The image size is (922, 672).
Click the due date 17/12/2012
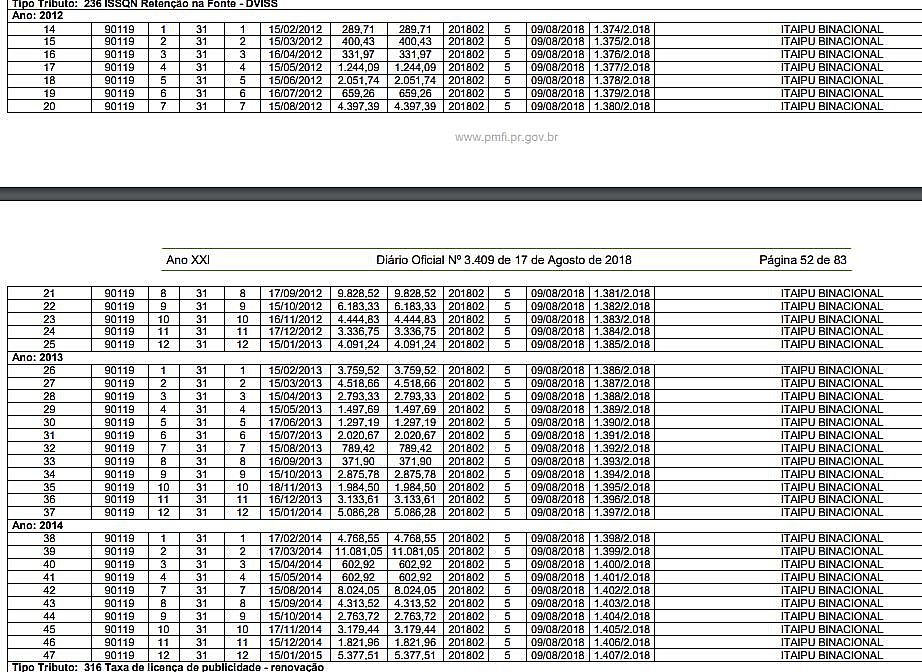tap(295, 332)
